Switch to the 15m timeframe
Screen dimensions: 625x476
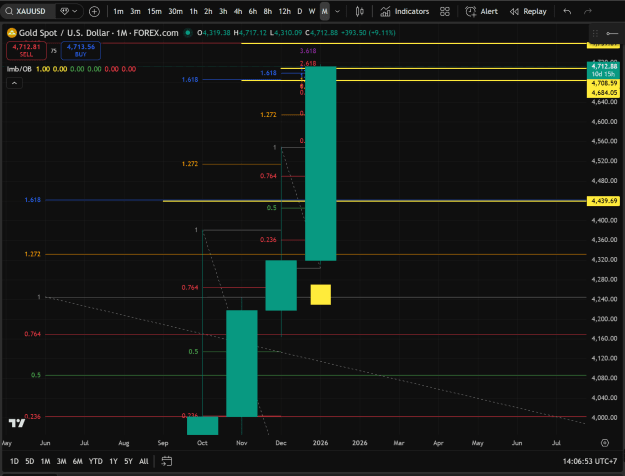[x=154, y=12]
